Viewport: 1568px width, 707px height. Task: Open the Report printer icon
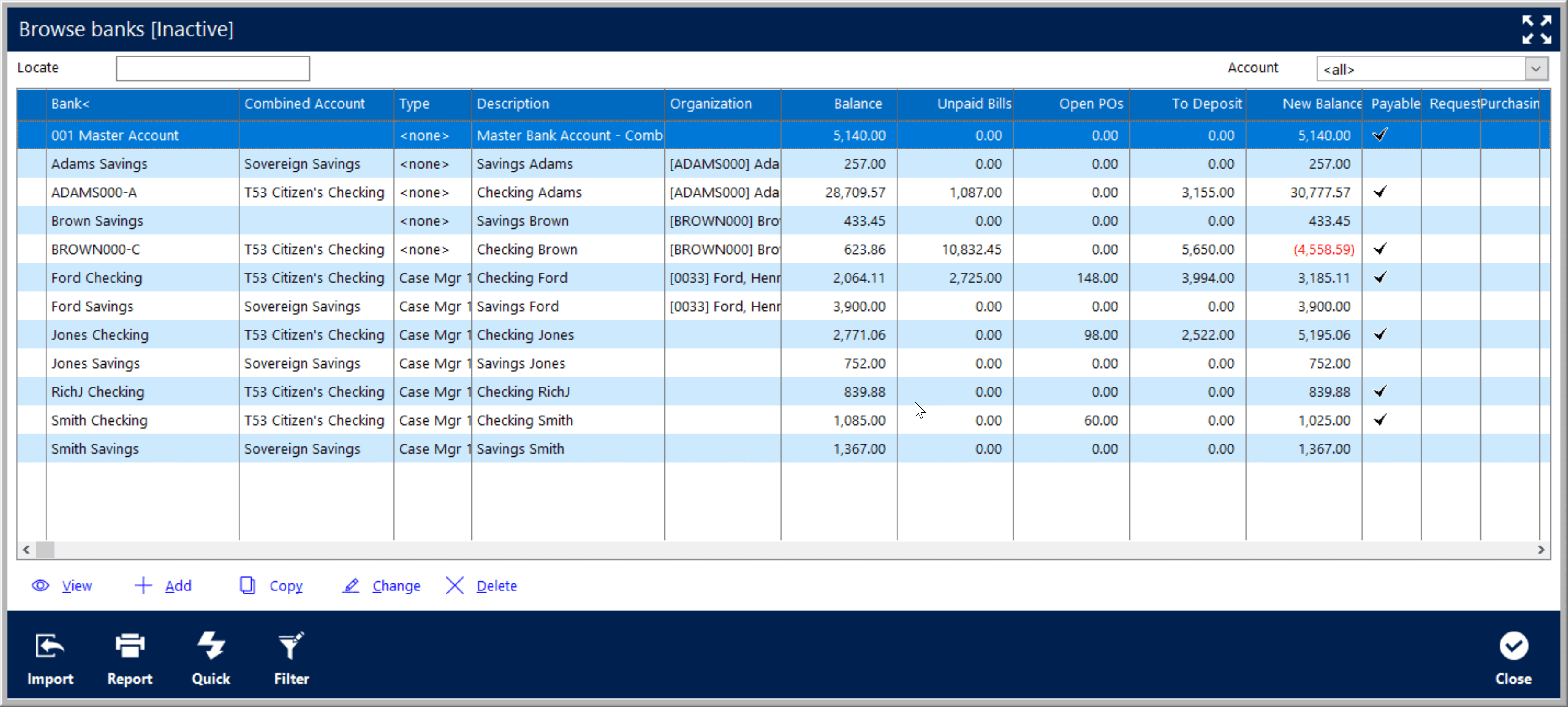(x=130, y=646)
